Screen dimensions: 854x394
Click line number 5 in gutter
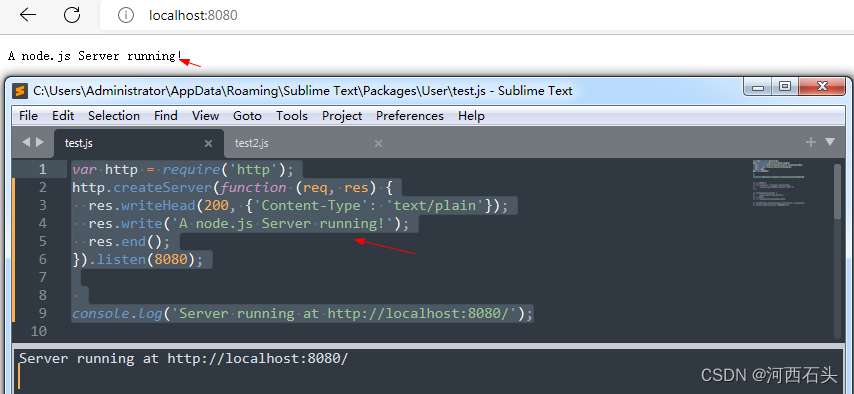42,241
